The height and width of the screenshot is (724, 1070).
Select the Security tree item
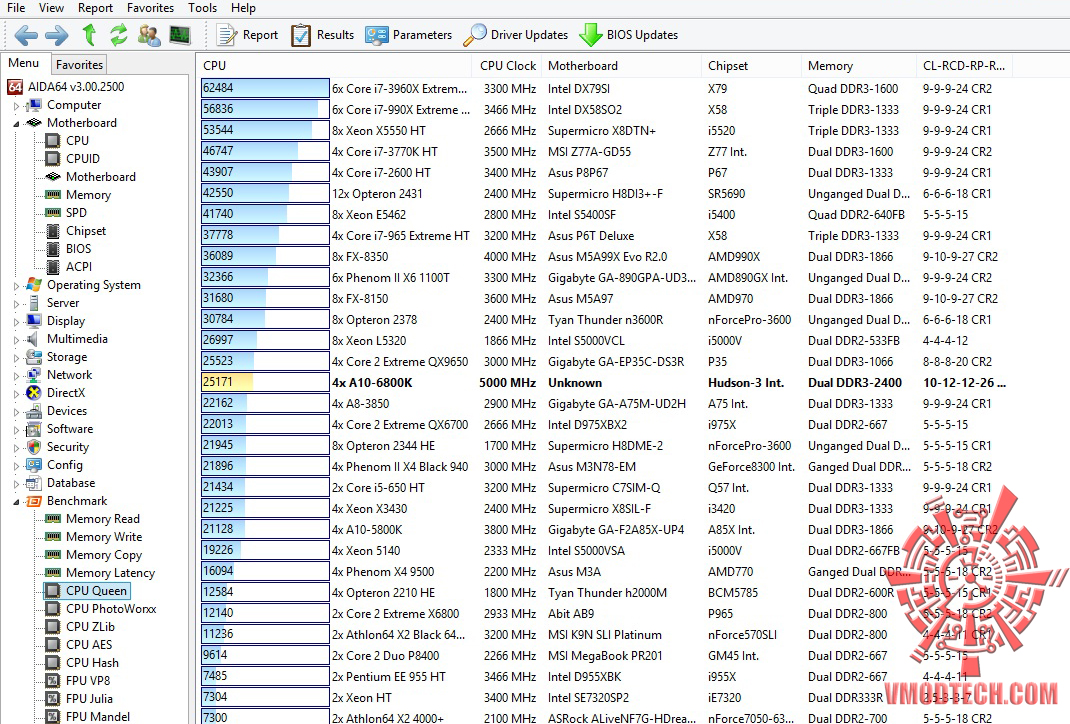coord(68,447)
